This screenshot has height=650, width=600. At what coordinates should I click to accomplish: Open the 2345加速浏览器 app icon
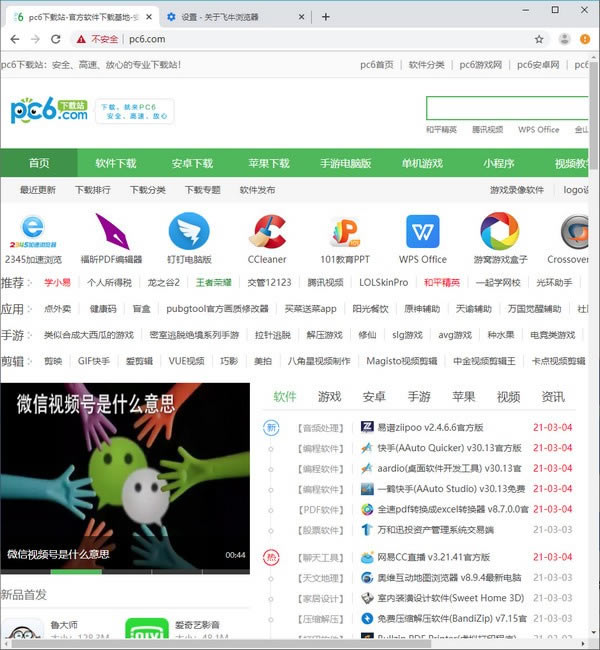coord(33,231)
